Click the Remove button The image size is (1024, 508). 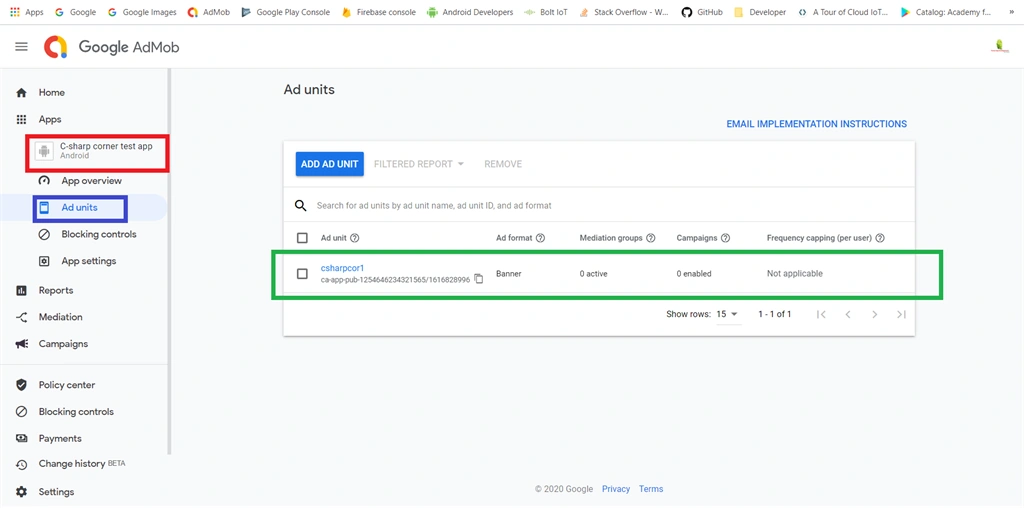503,164
